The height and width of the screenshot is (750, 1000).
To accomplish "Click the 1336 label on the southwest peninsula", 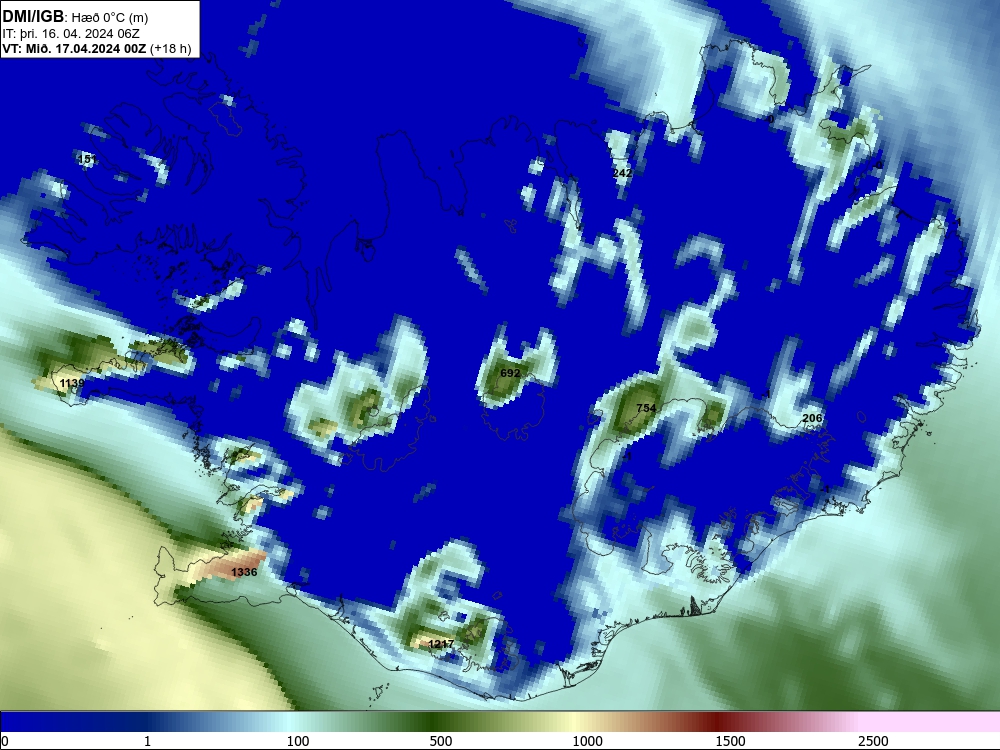I will 244,572.
